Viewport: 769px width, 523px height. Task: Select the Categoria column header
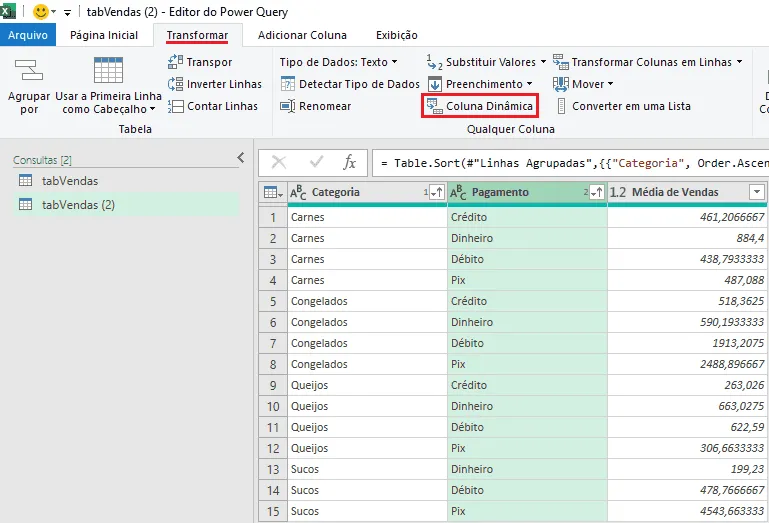(x=367, y=192)
